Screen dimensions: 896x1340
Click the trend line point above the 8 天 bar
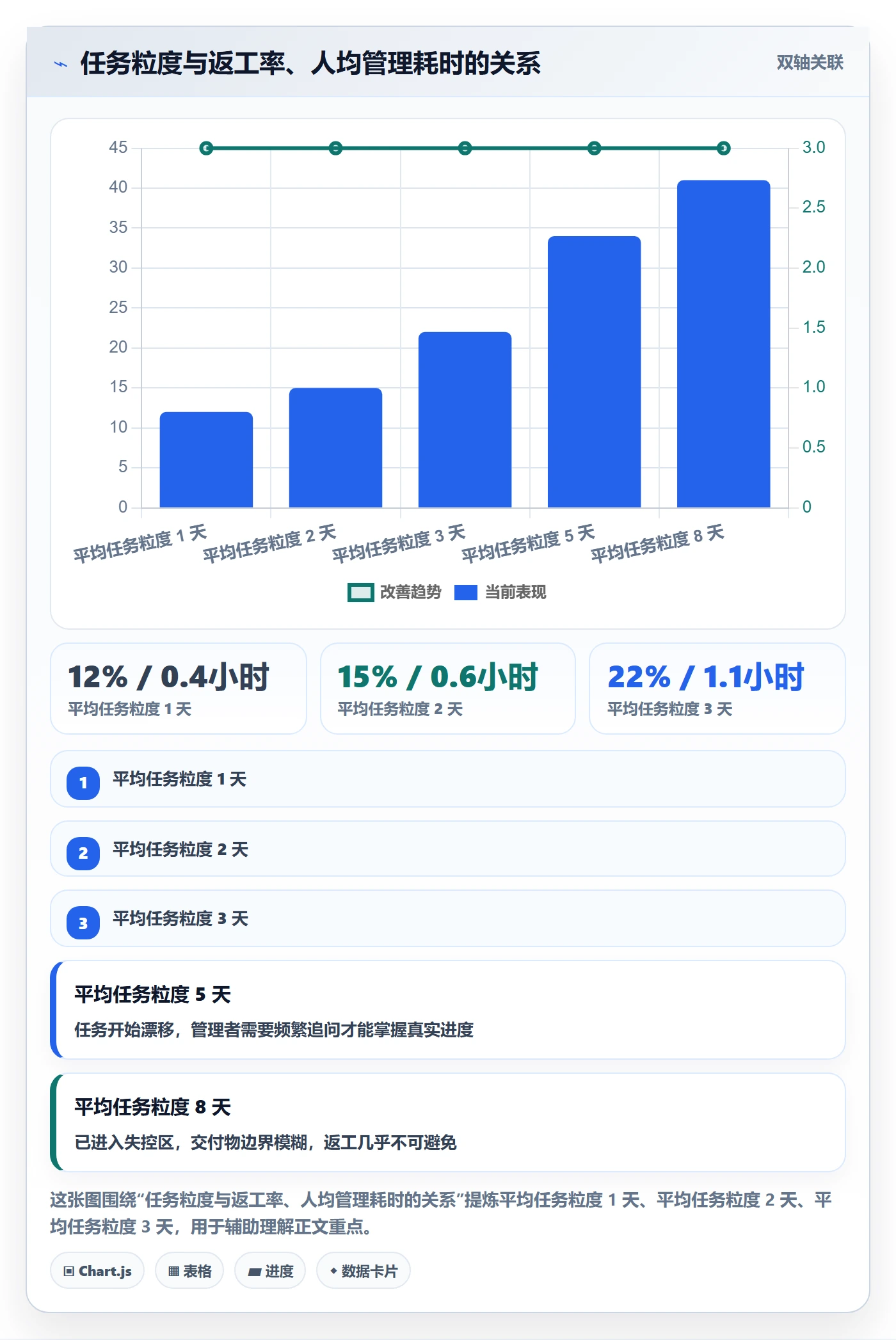coord(723,148)
